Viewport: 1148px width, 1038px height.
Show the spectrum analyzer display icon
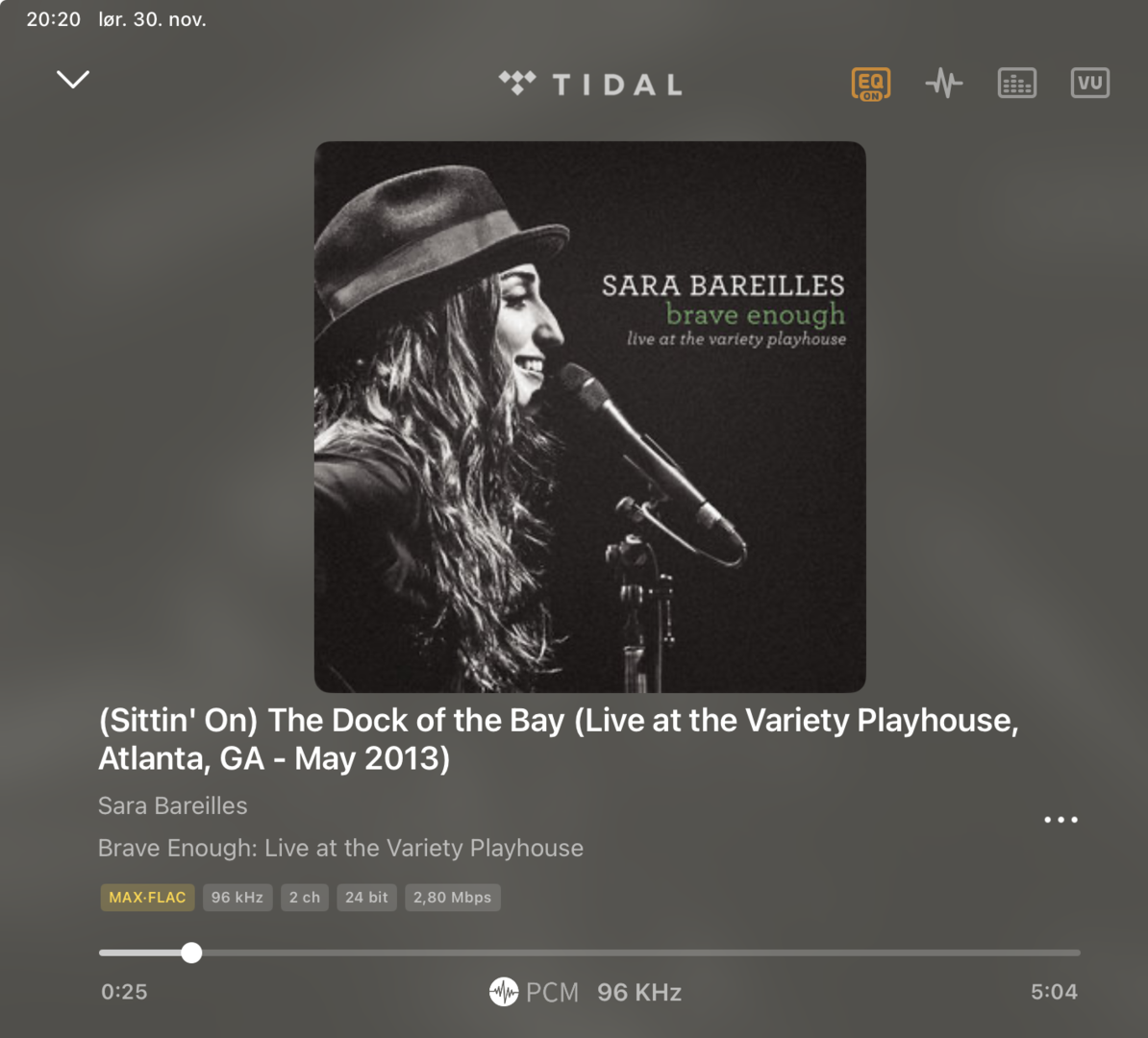click(x=1017, y=83)
